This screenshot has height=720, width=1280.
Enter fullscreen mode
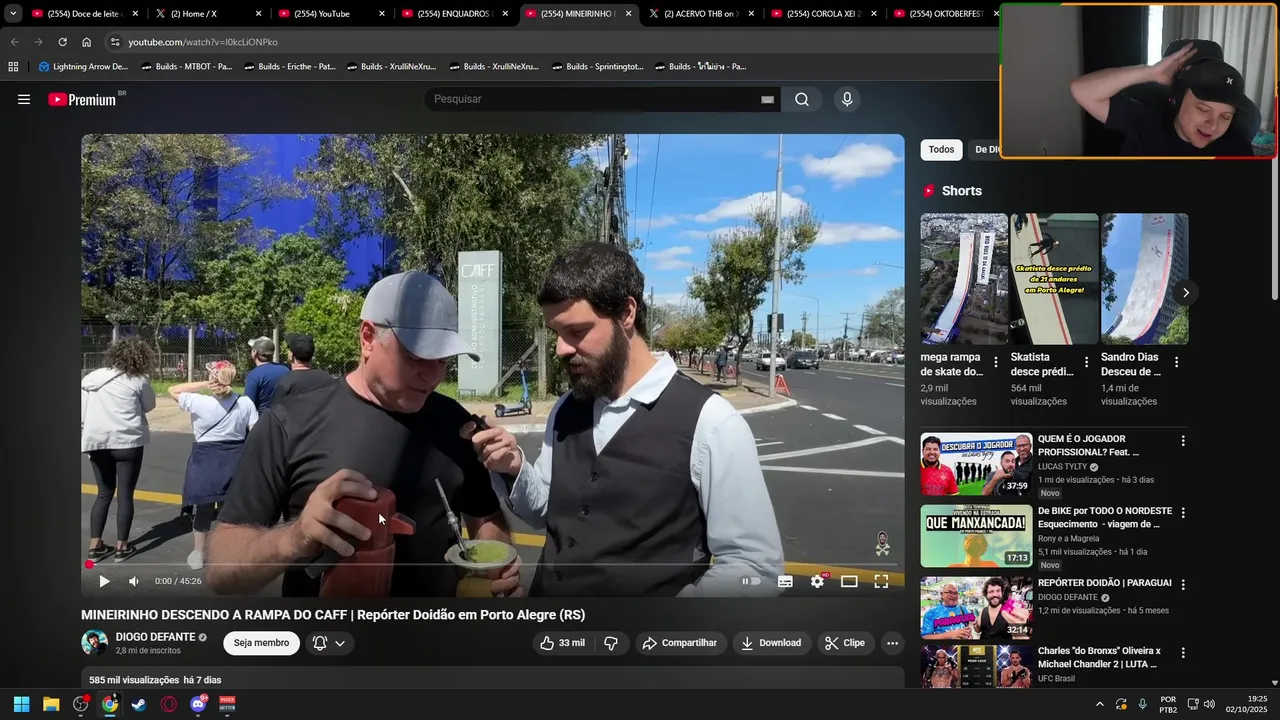[881, 581]
